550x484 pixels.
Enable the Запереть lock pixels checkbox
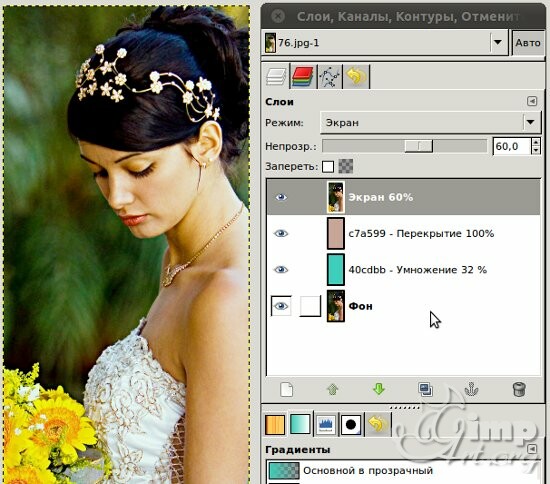click(328, 167)
